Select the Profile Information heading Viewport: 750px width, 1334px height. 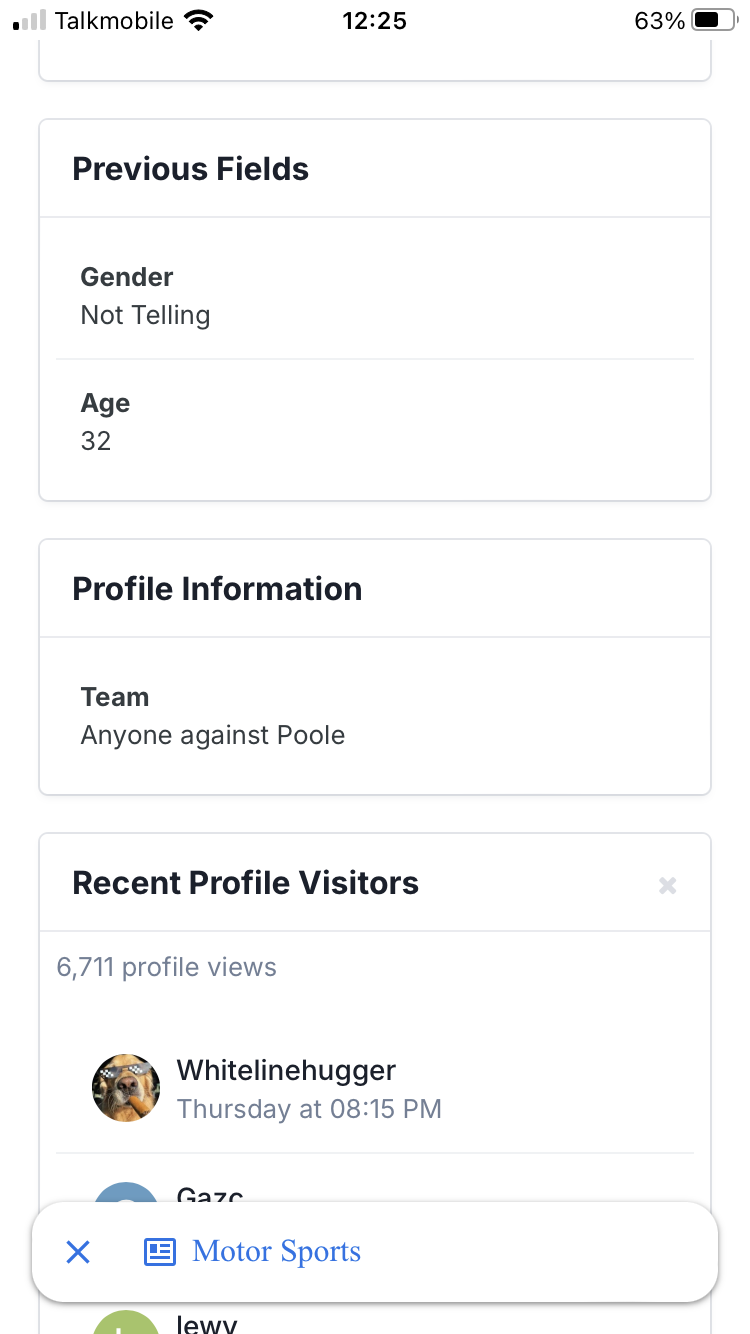pyautogui.click(x=217, y=589)
